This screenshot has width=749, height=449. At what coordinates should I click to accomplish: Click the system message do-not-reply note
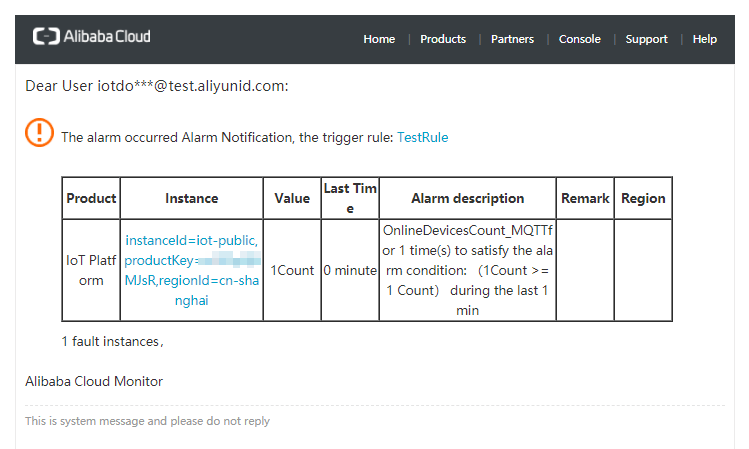pyautogui.click(x=147, y=421)
